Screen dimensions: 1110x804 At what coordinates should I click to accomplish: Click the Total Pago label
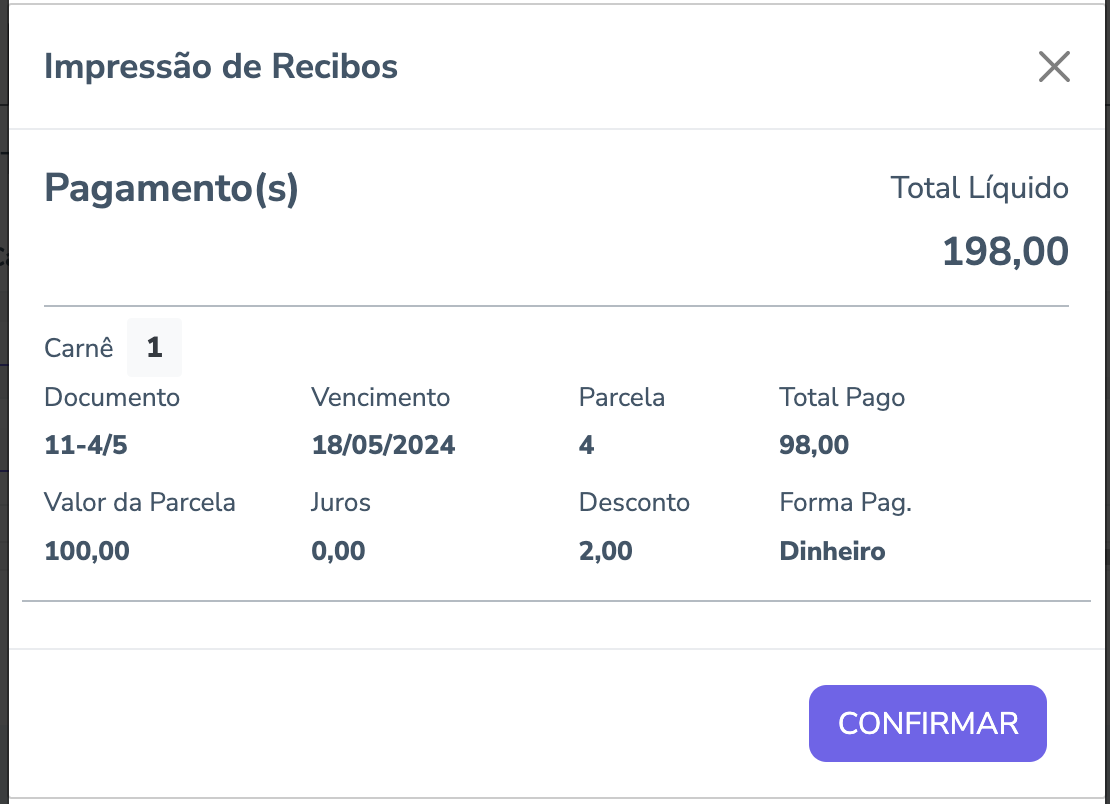pyautogui.click(x=842, y=397)
